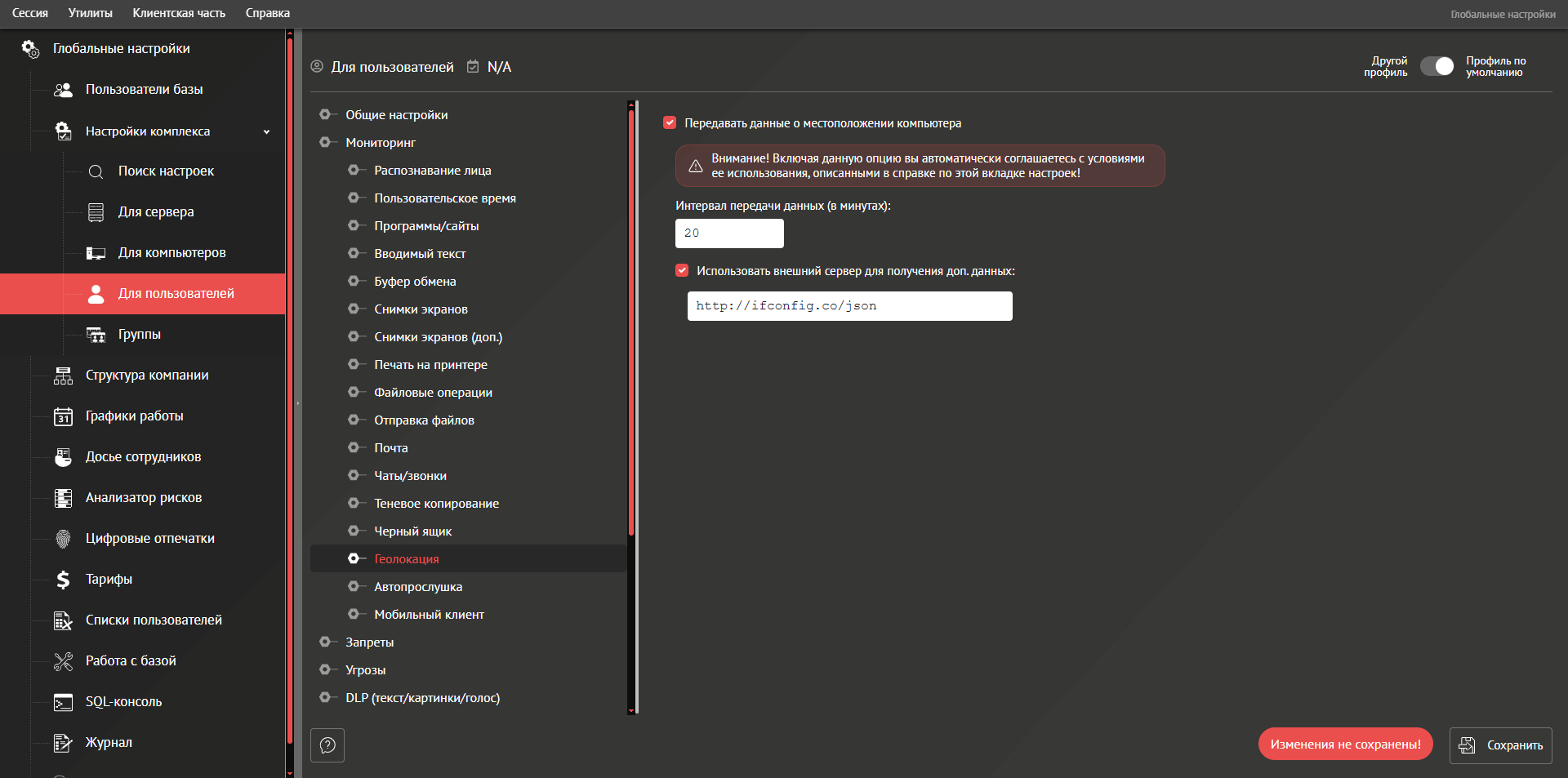Click the dollar sign Тарифы icon
Screen dimensions: 1568x778
click(63, 580)
